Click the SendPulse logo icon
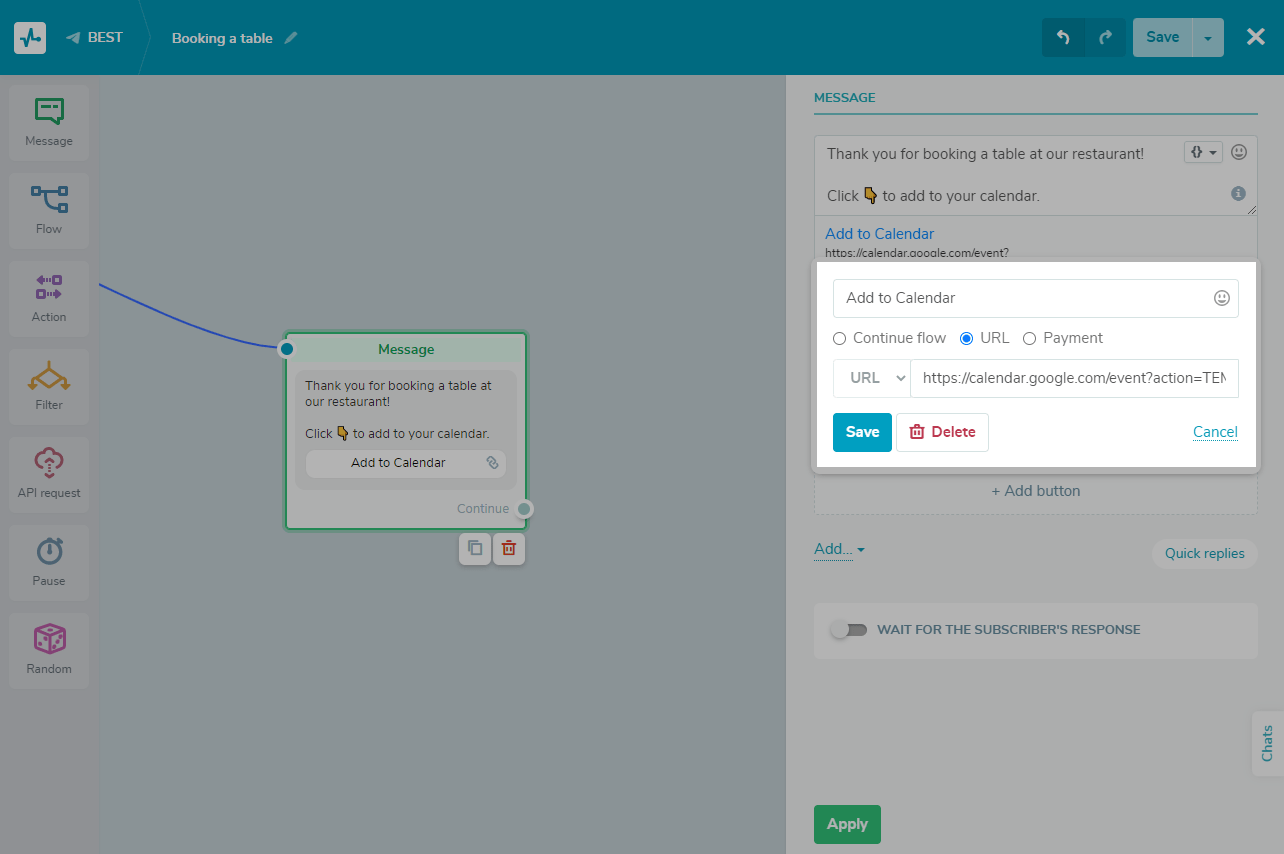Screen dimensions: 1284x854 (30, 38)
